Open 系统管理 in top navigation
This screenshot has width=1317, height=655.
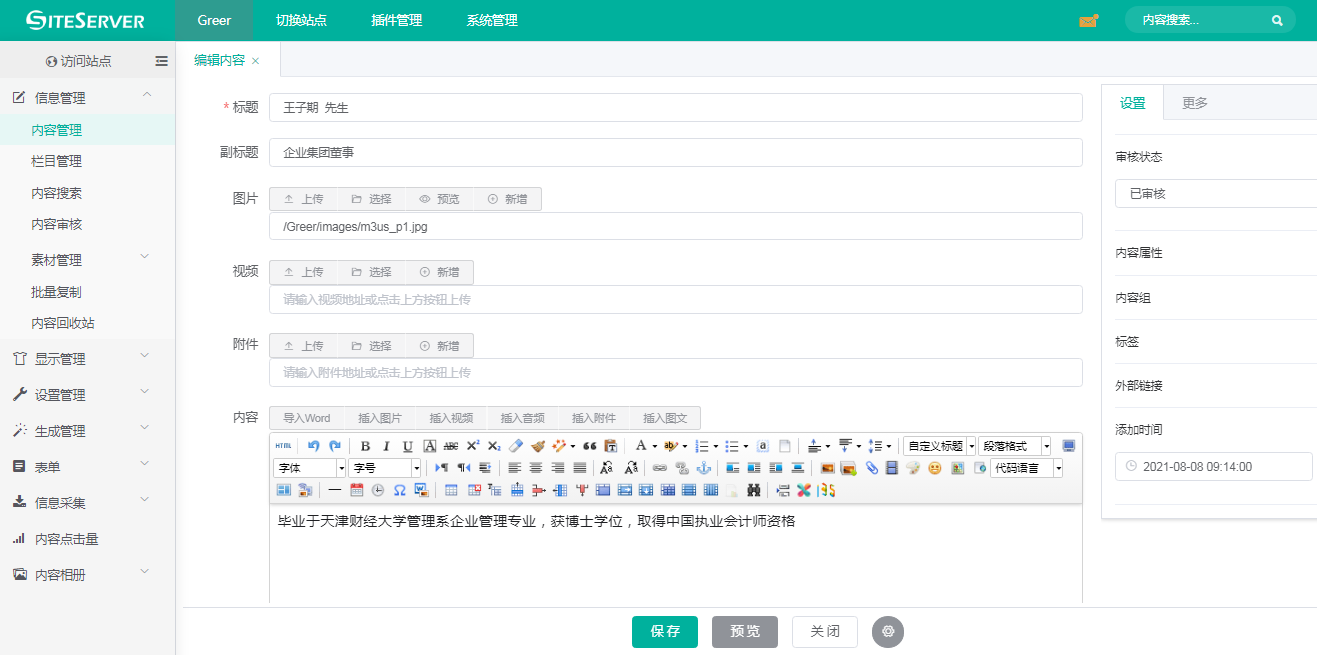492,20
